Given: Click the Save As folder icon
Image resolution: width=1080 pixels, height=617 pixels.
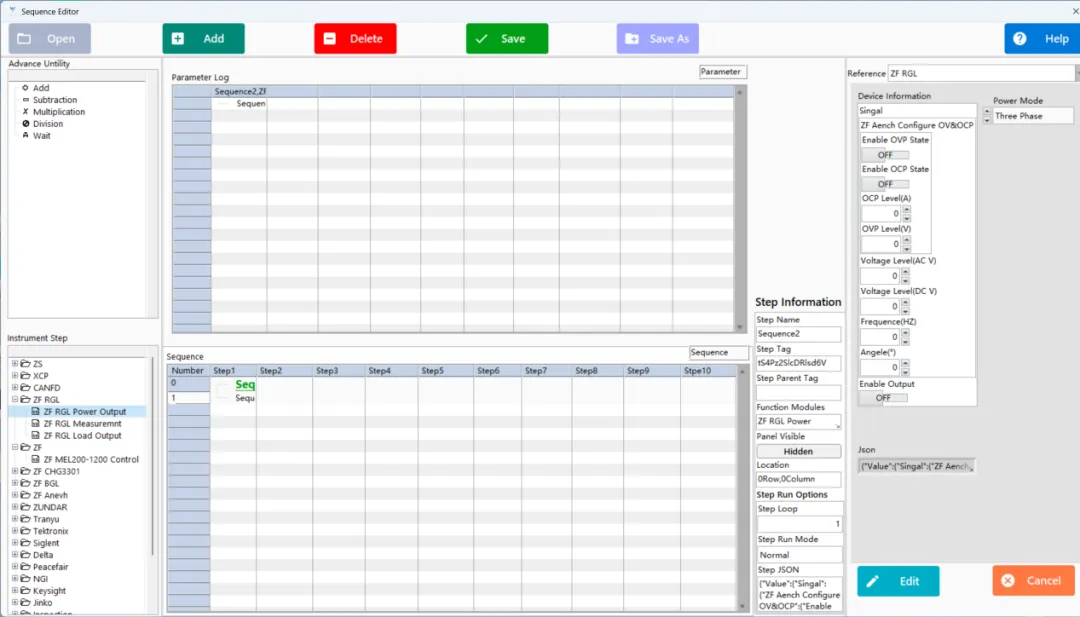Looking at the screenshot, I should coord(632,39).
